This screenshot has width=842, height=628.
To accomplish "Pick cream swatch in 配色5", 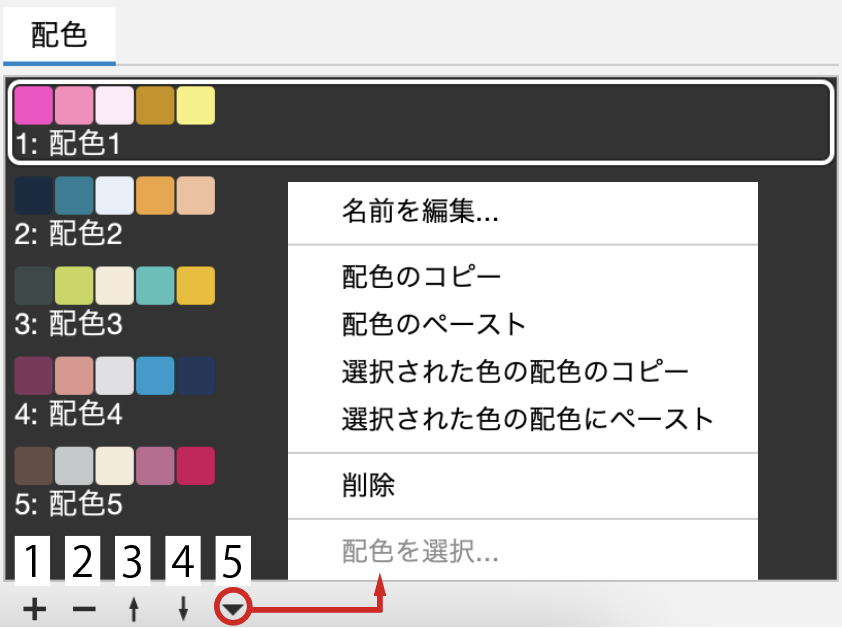I will pyautogui.click(x=114, y=466).
